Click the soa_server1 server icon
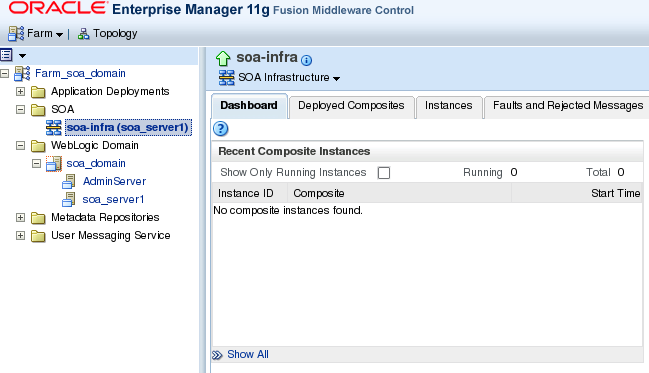The width and height of the screenshot is (649, 373). [69, 200]
